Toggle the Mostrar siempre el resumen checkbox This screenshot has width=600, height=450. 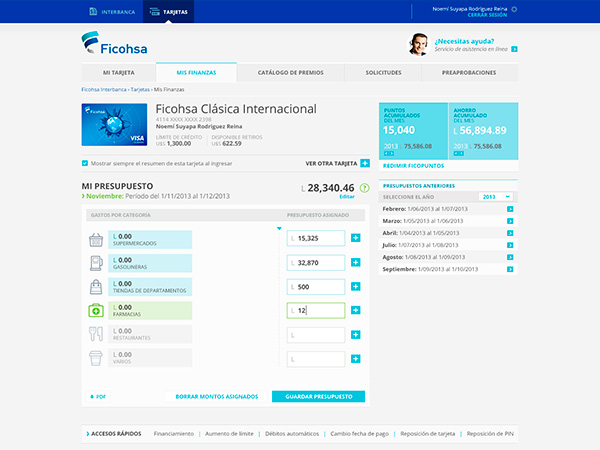pos(85,163)
